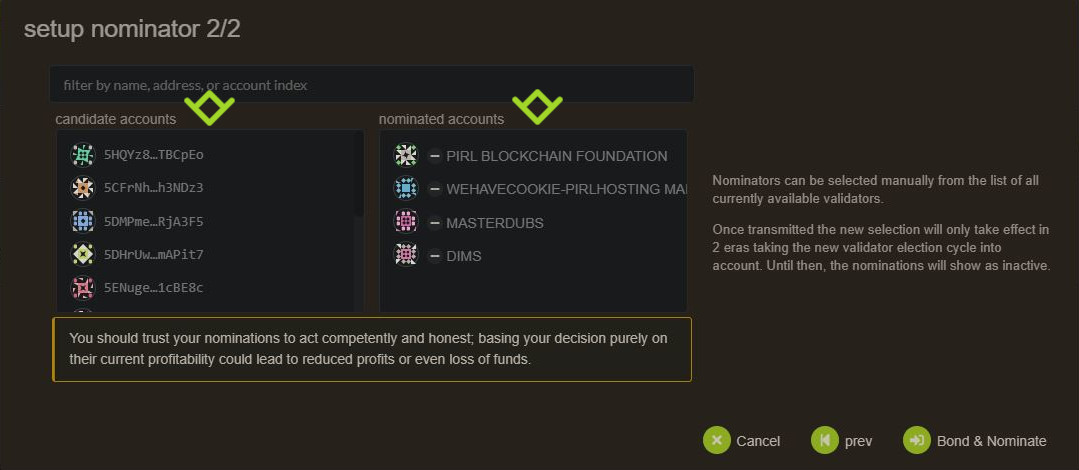Screen dimensions: 1079x470
Task: Focus the filter by name field
Action: 371,85
